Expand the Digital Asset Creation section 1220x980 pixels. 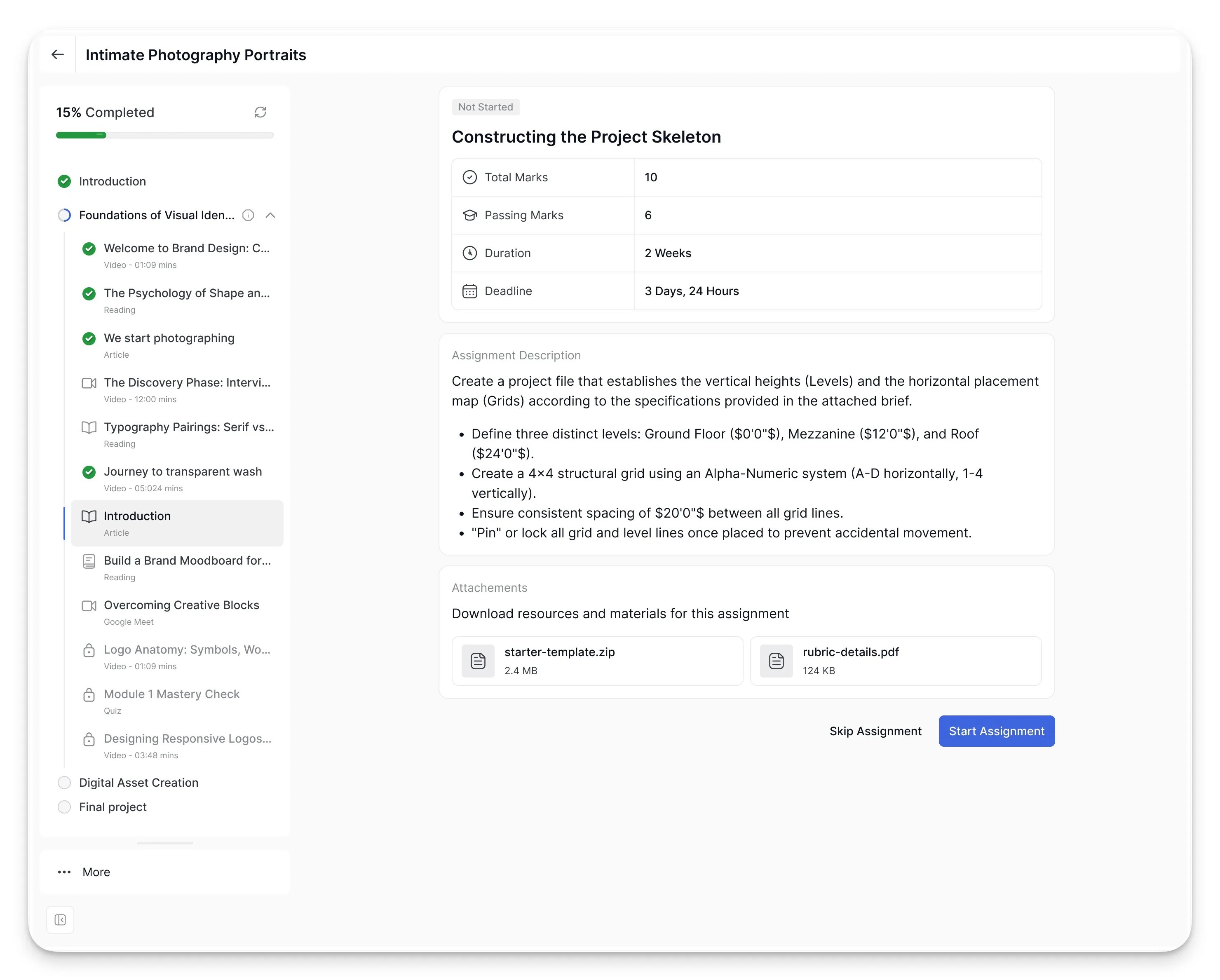(138, 783)
